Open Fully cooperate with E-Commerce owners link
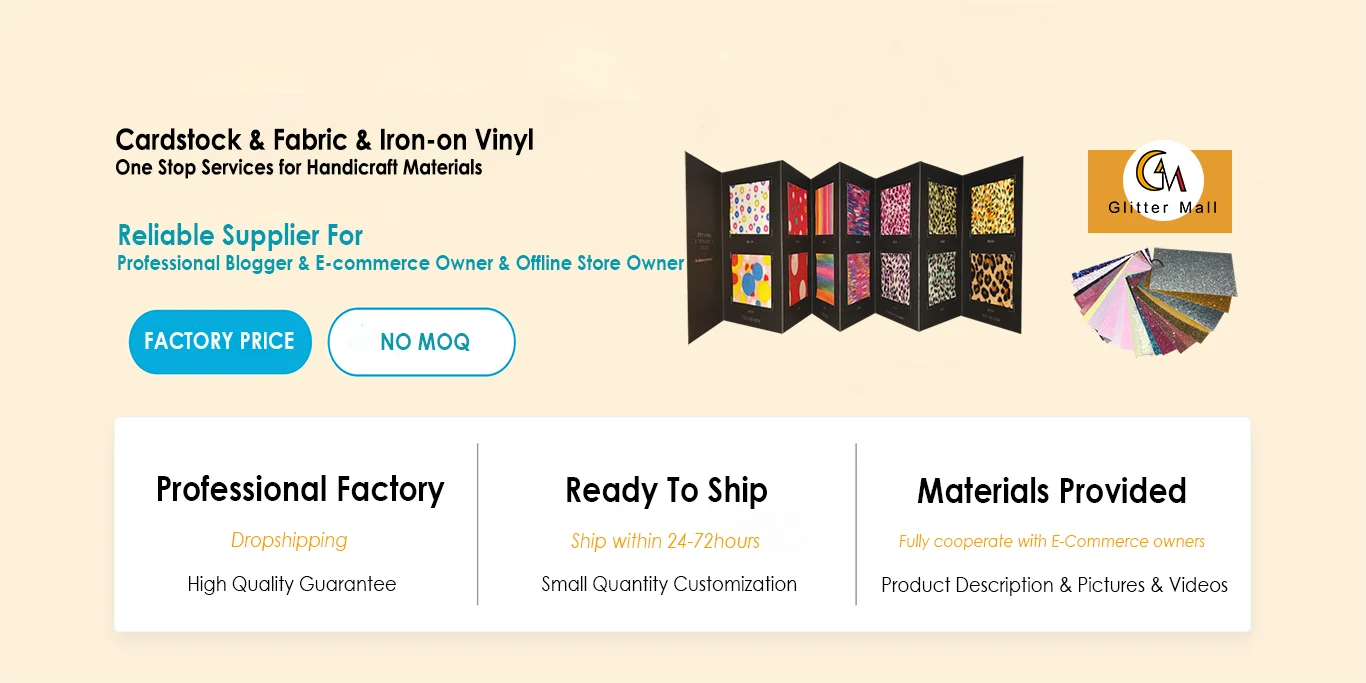 click(1051, 542)
